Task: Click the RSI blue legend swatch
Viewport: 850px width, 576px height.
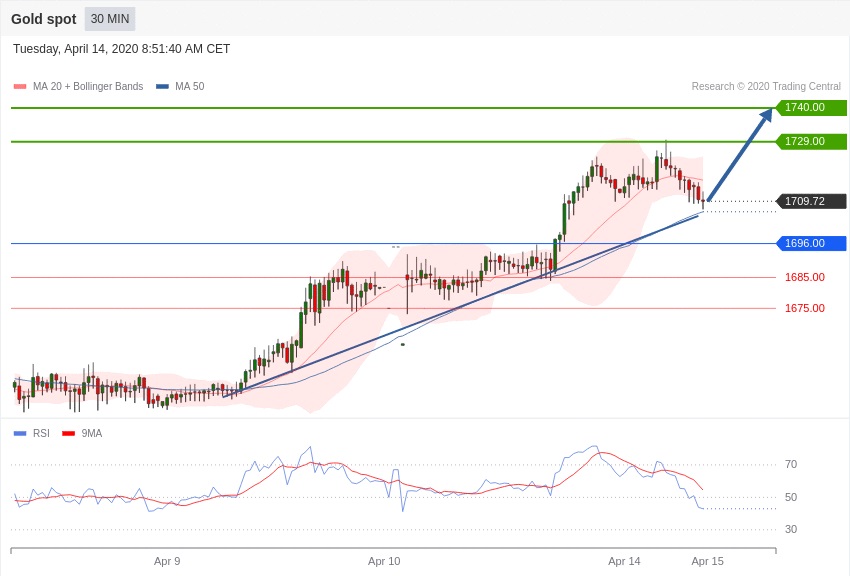Action: [20, 433]
